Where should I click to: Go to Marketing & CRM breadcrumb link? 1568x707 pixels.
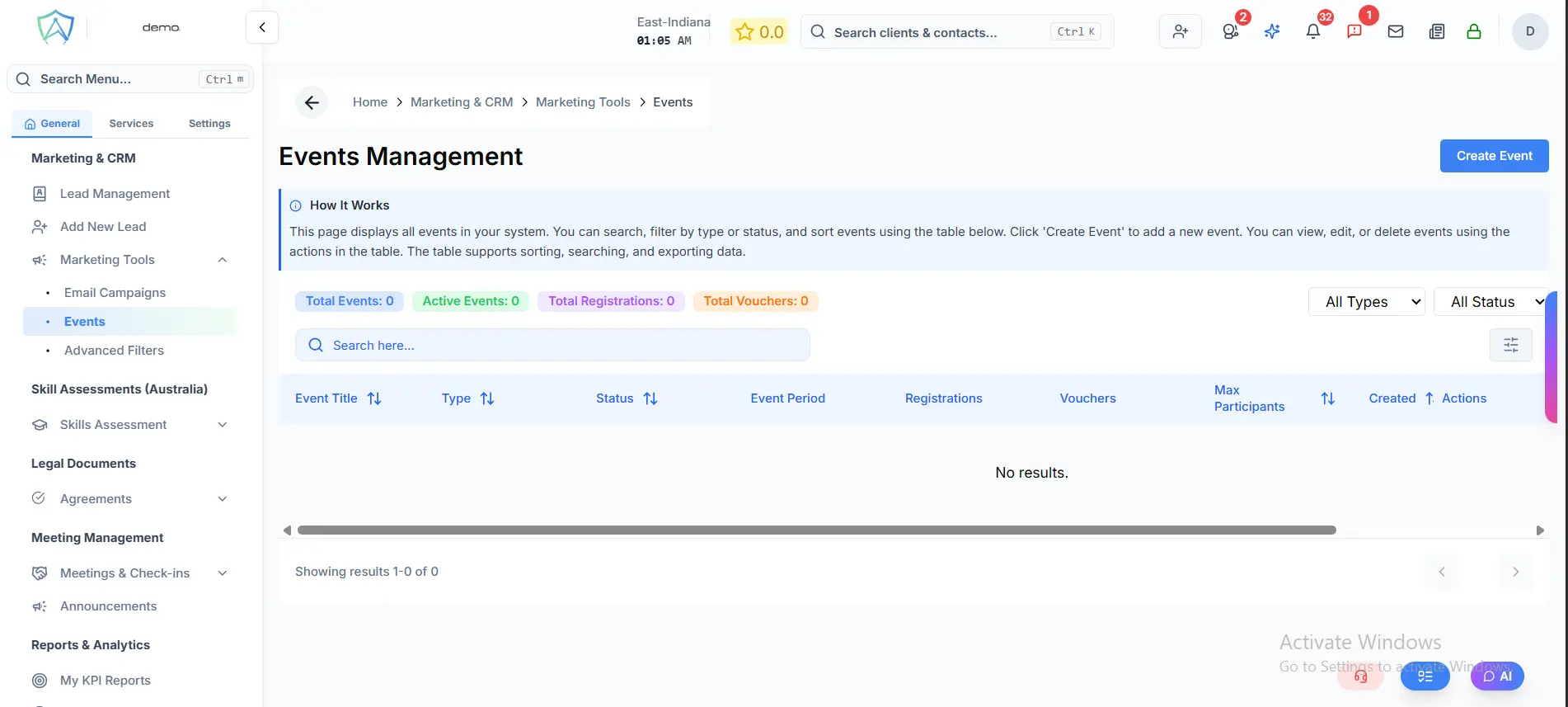tap(462, 102)
